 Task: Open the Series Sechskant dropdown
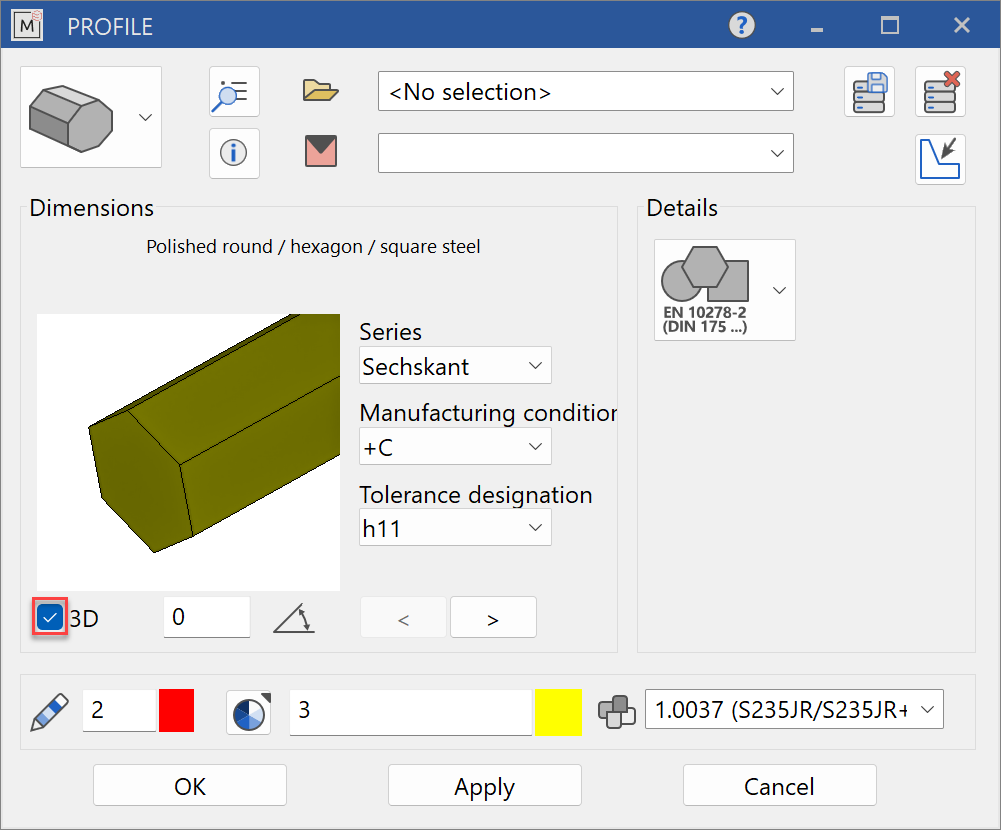455,365
